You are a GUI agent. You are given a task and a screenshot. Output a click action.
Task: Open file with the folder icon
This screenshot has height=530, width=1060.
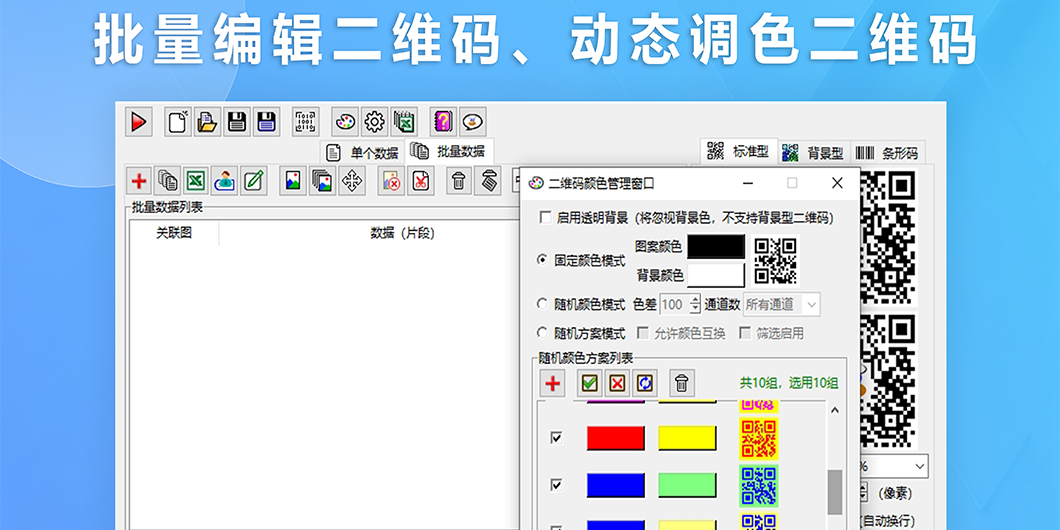(207, 122)
